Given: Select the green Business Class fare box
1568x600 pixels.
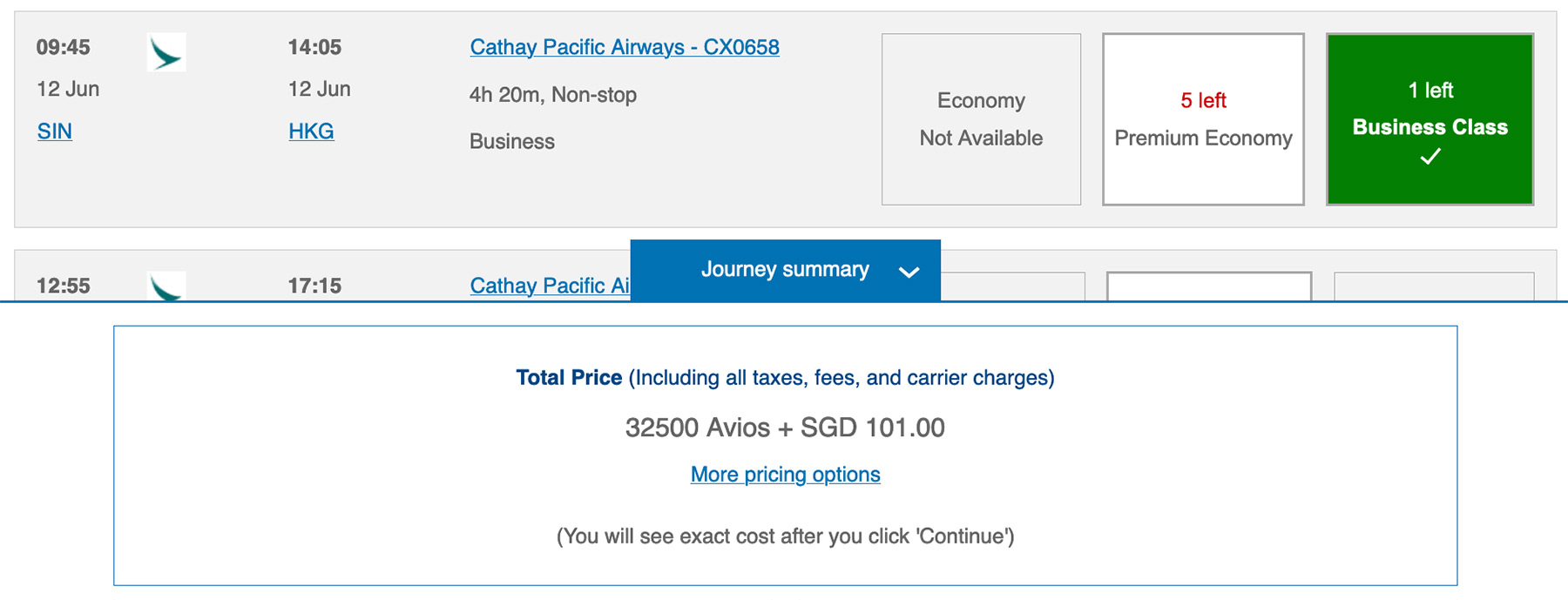Looking at the screenshot, I should (1429, 119).
